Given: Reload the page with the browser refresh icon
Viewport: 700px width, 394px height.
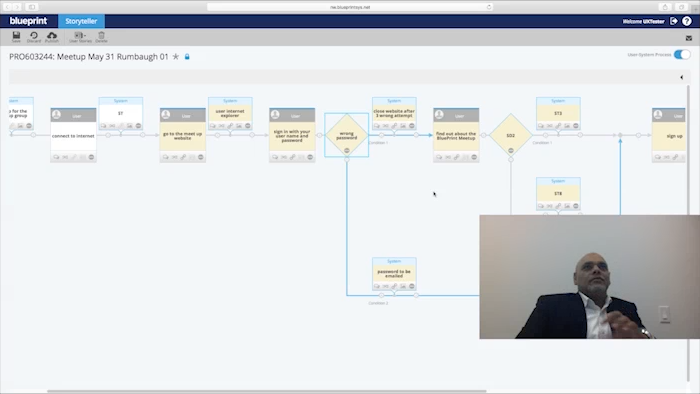Looking at the screenshot, I should (489, 7).
